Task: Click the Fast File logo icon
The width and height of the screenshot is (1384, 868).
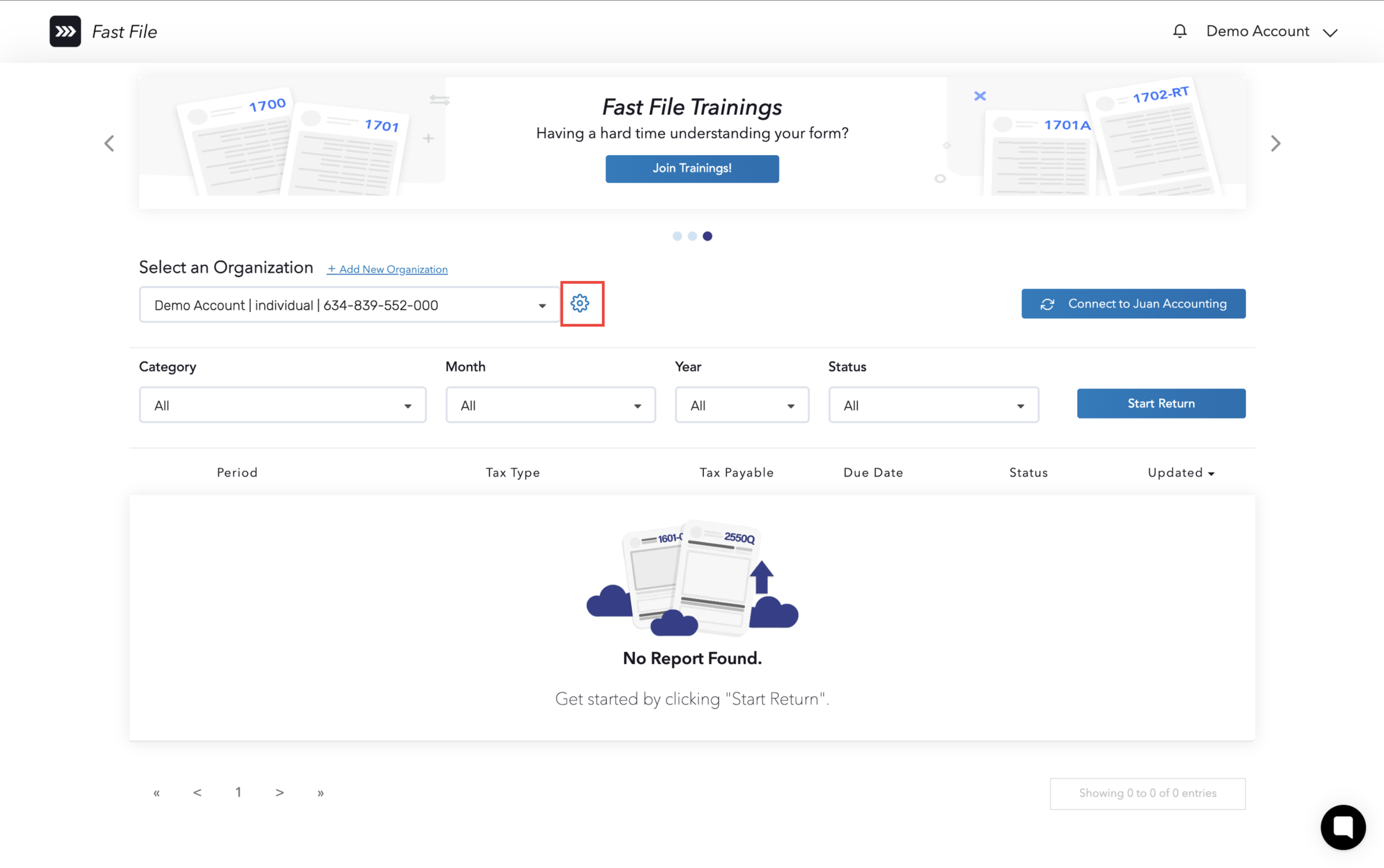Action: pyautogui.click(x=65, y=31)
